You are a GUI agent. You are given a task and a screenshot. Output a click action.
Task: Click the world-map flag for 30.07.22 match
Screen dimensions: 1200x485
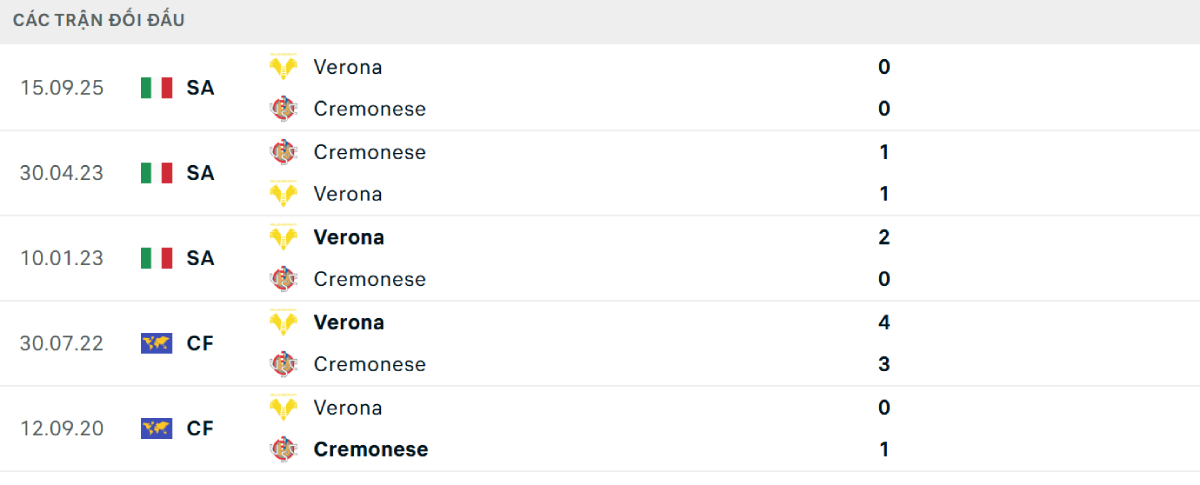[157, 343]
